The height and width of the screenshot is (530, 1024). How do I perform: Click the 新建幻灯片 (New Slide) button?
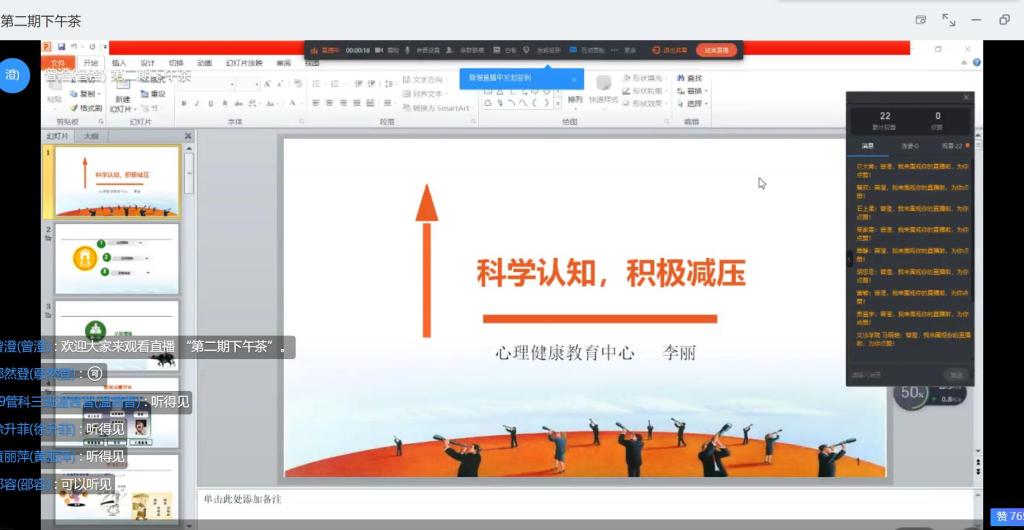click(123, 98)
